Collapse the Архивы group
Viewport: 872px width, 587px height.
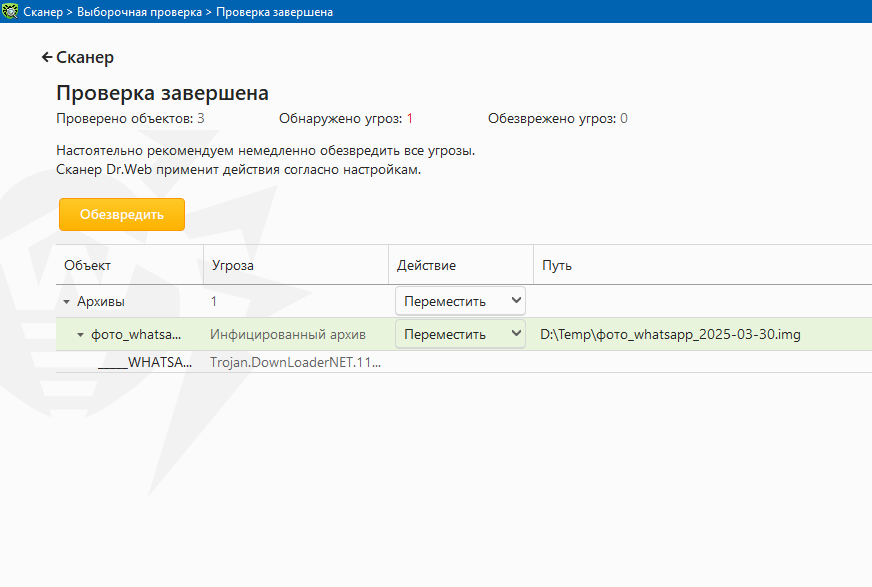tap(67, 302)
